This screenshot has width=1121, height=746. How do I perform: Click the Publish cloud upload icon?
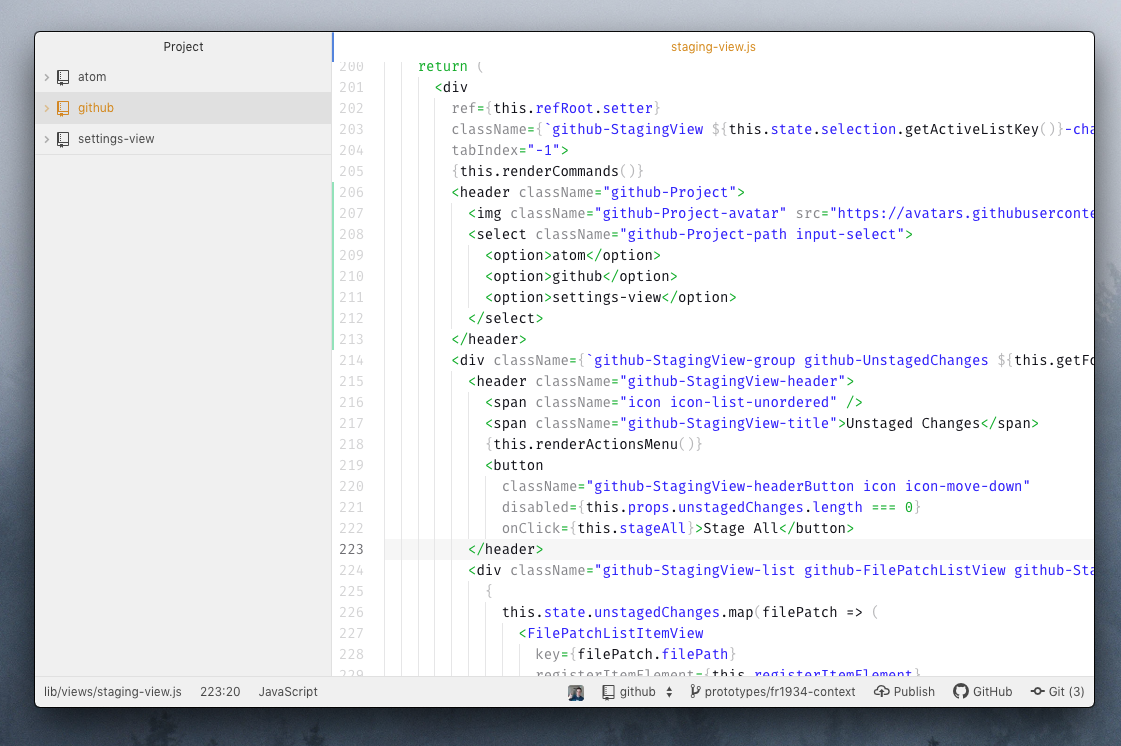point(882,692)
